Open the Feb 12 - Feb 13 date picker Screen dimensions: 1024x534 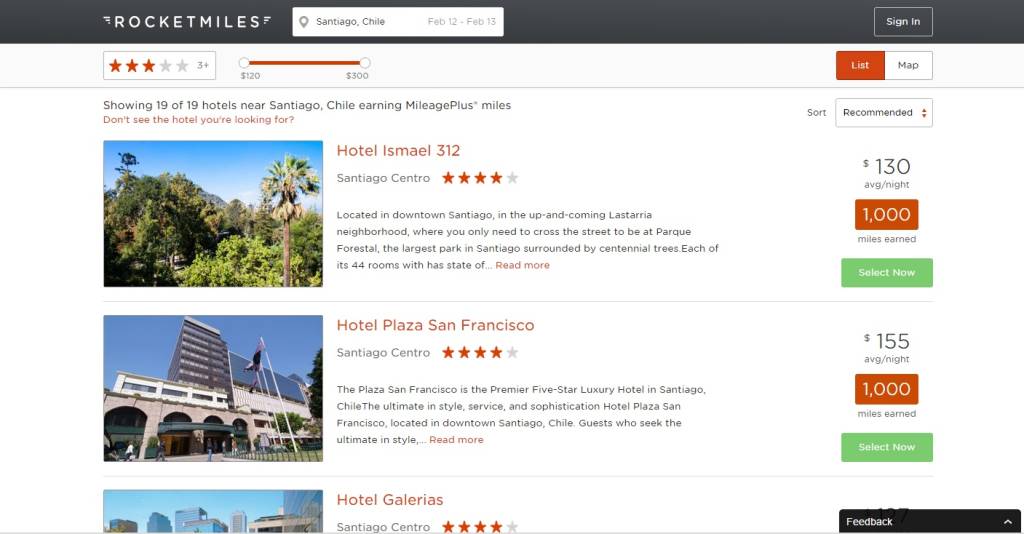coord(461,22)
